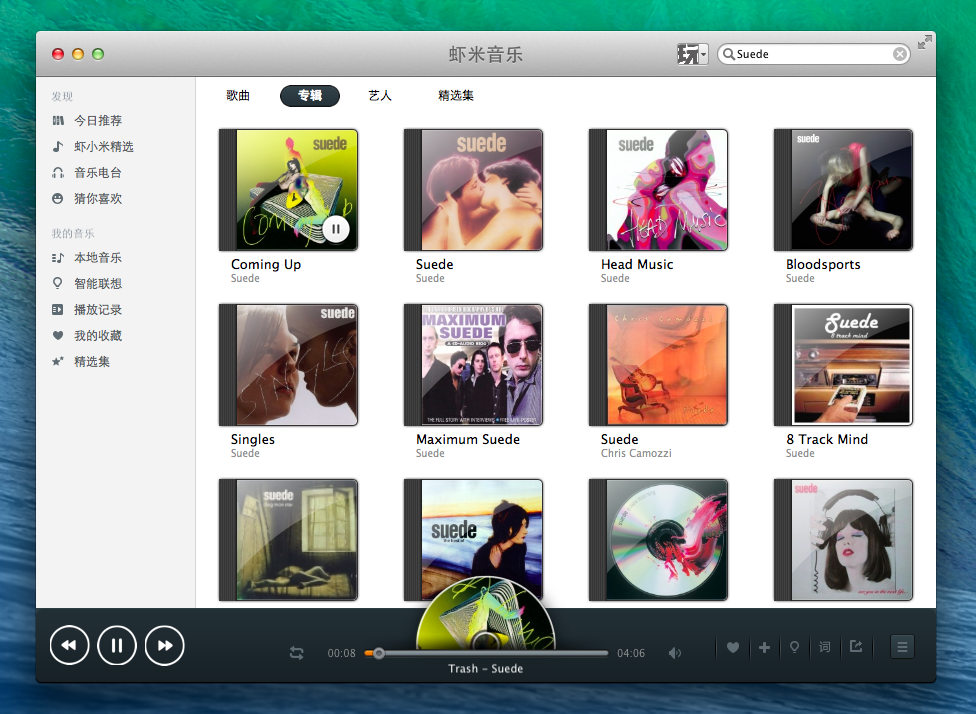Show lyrics with 词 icon
Viewport: 976px width, 714px height.
click(825, 647)
